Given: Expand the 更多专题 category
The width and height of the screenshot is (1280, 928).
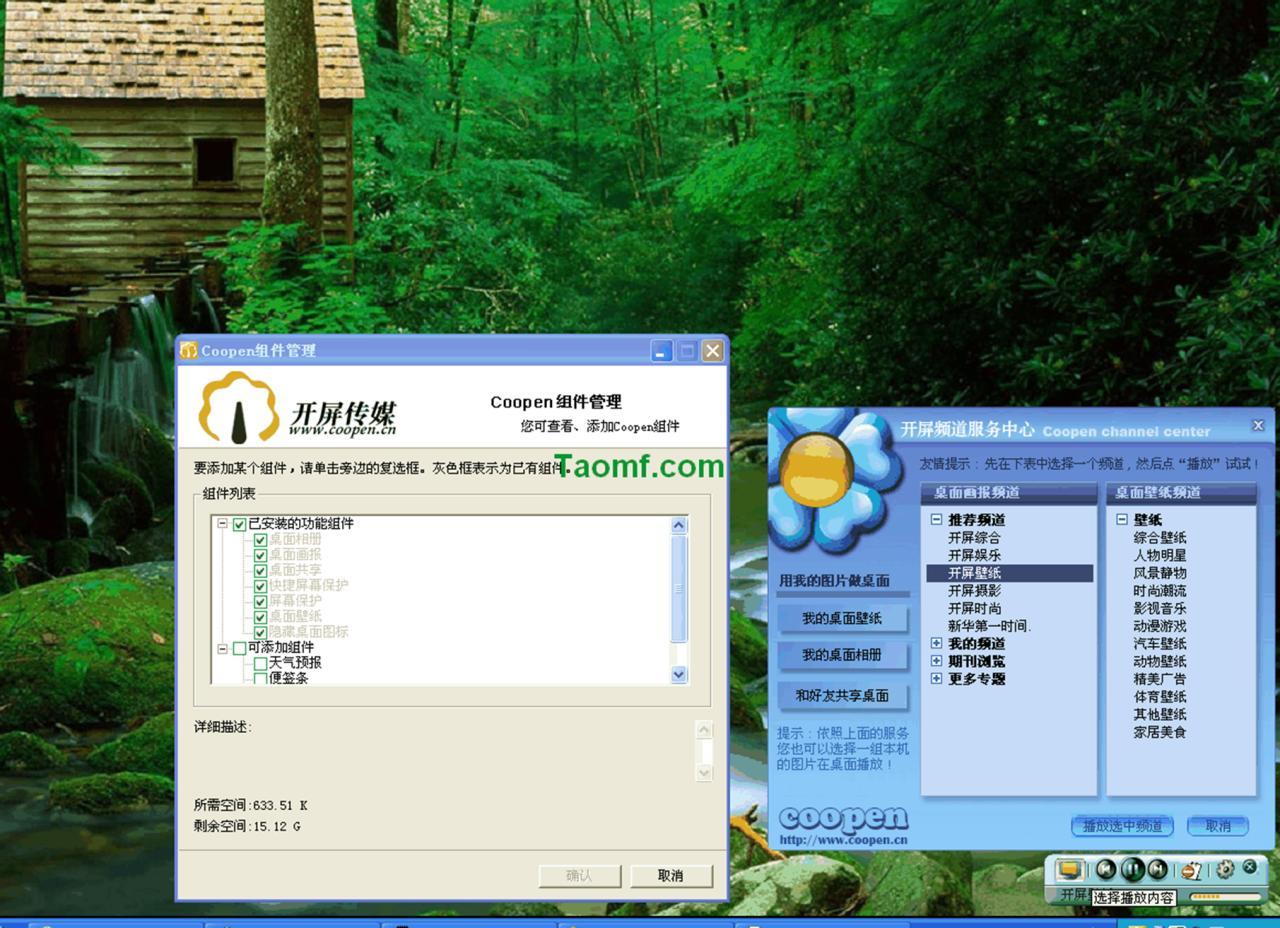Looking at the screenshot, I should pyautogui.click(x=935, y=679).
